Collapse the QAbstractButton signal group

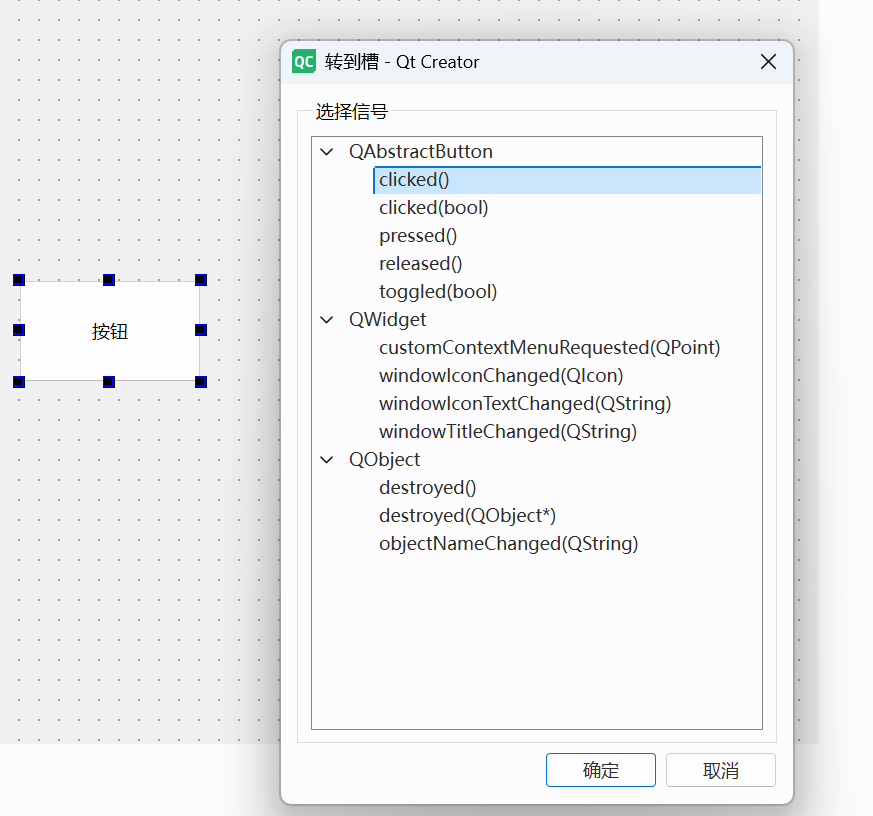click(327, 152)
